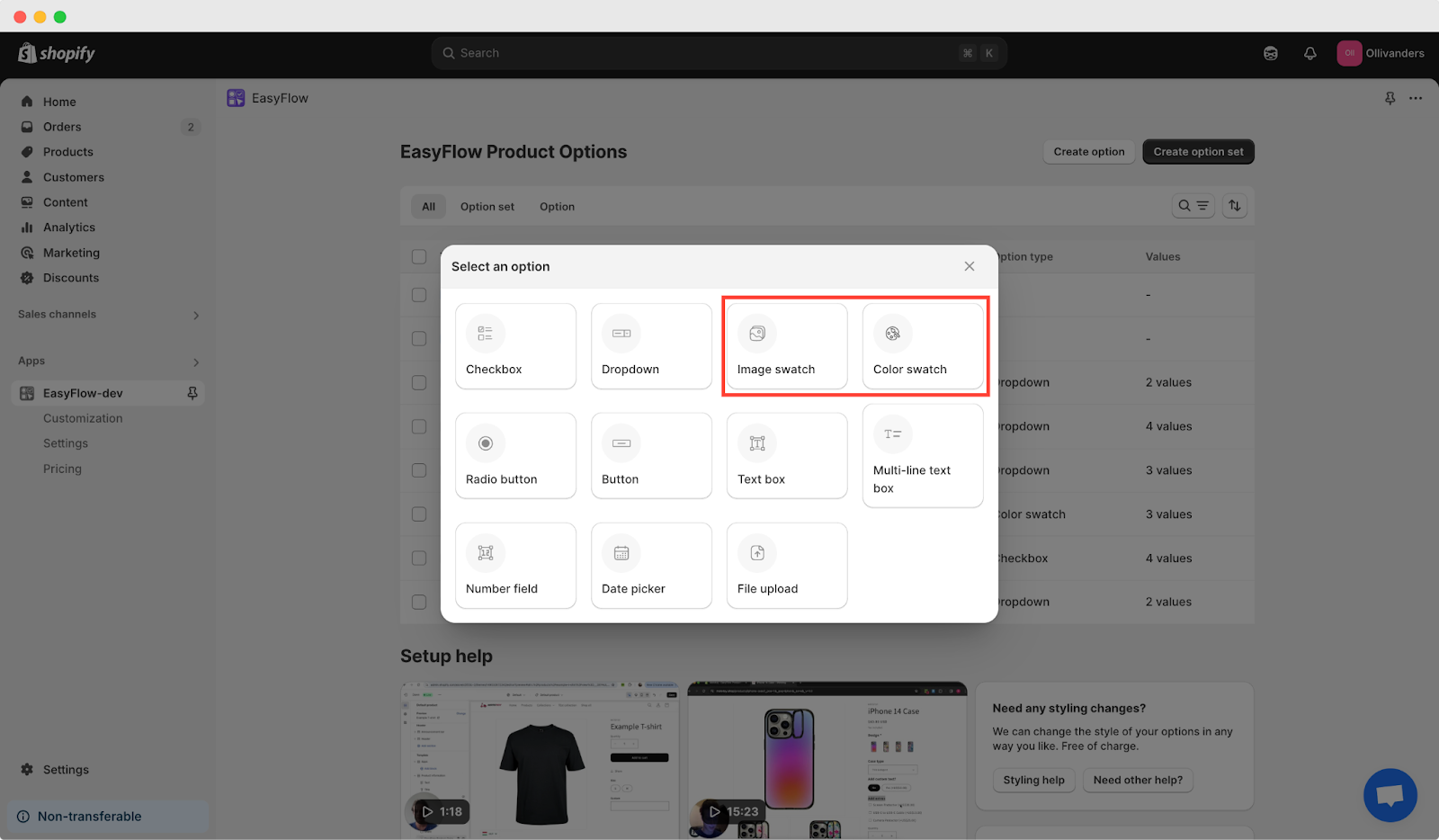This screenshot has width=1439, height=840.
Task: Open sort options icon
Action: [x=1235, y=206]
